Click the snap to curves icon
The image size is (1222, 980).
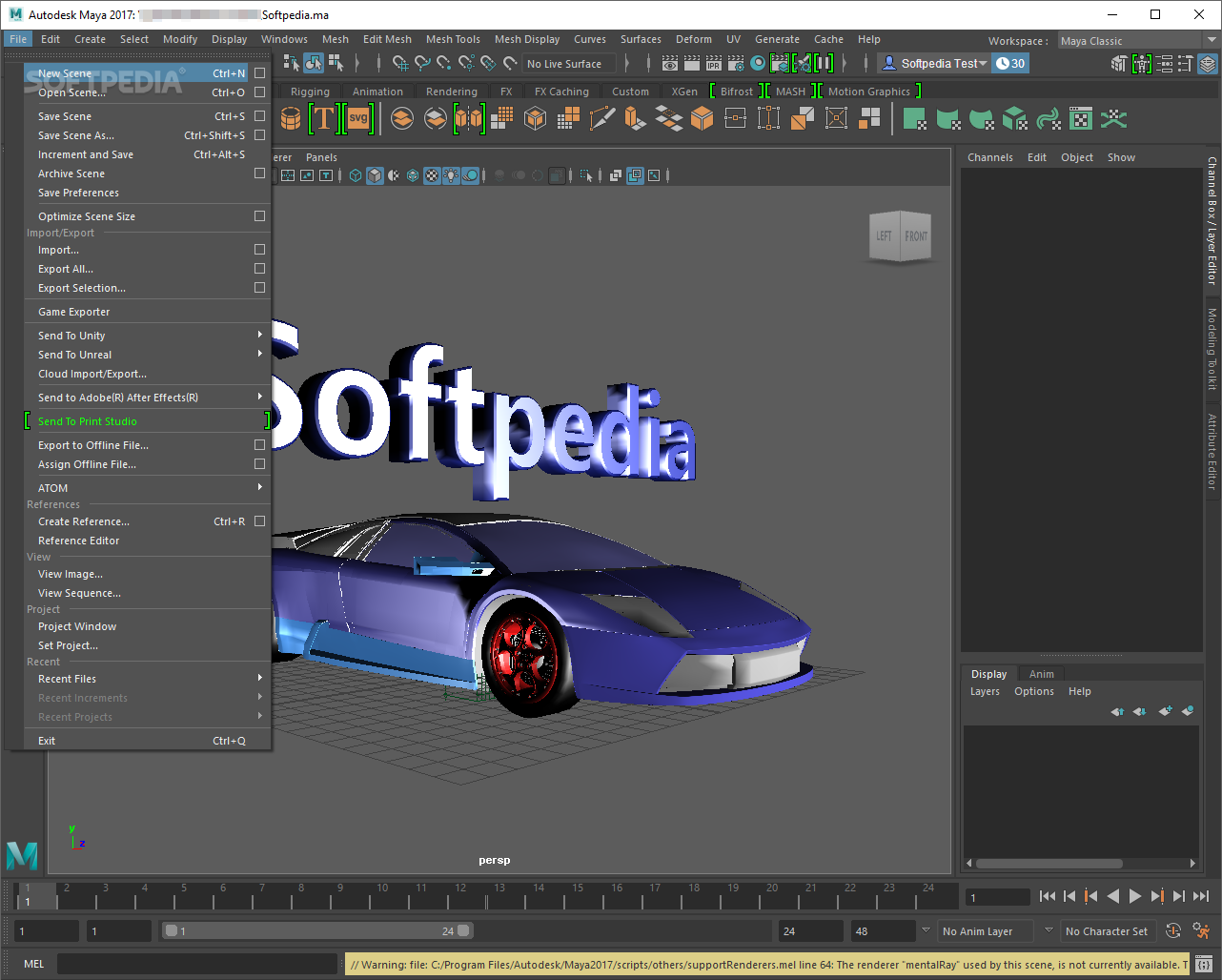click(x=422, y=64)
